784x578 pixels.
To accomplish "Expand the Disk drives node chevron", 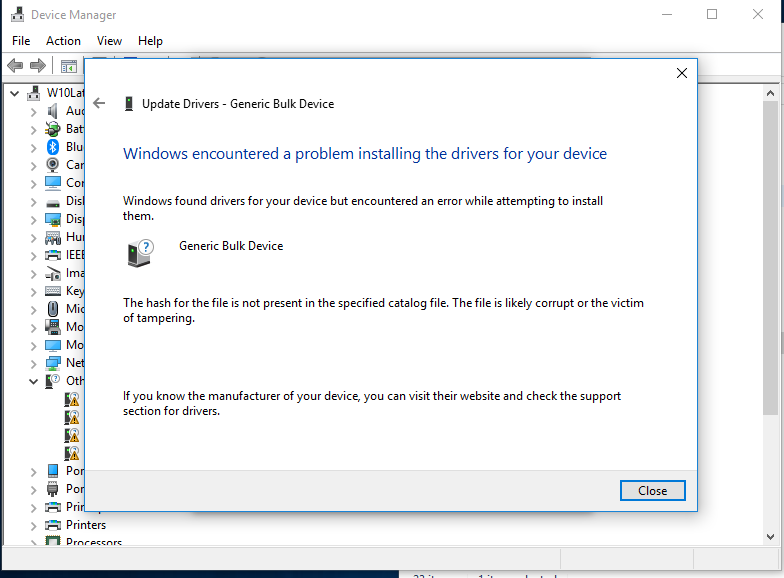I will pos(34,202).
